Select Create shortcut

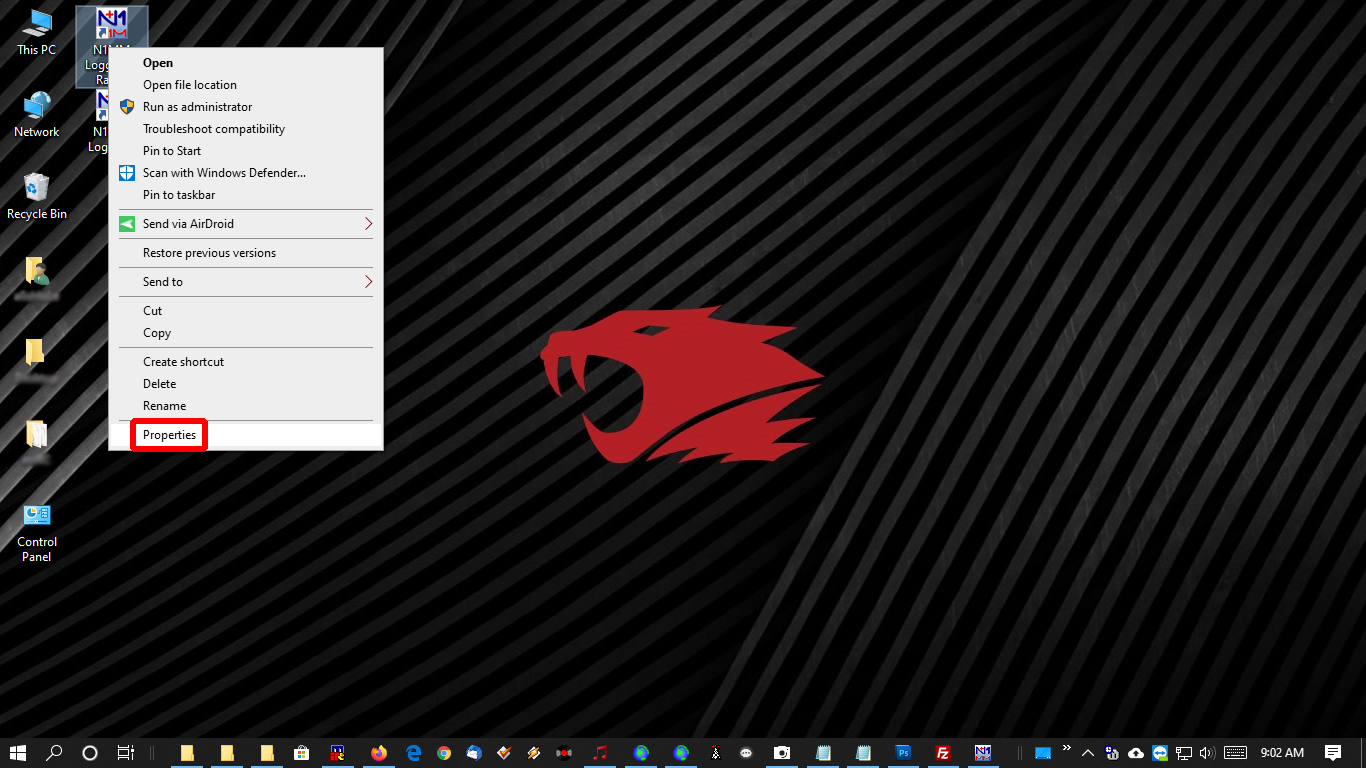[x=246, y=362]
